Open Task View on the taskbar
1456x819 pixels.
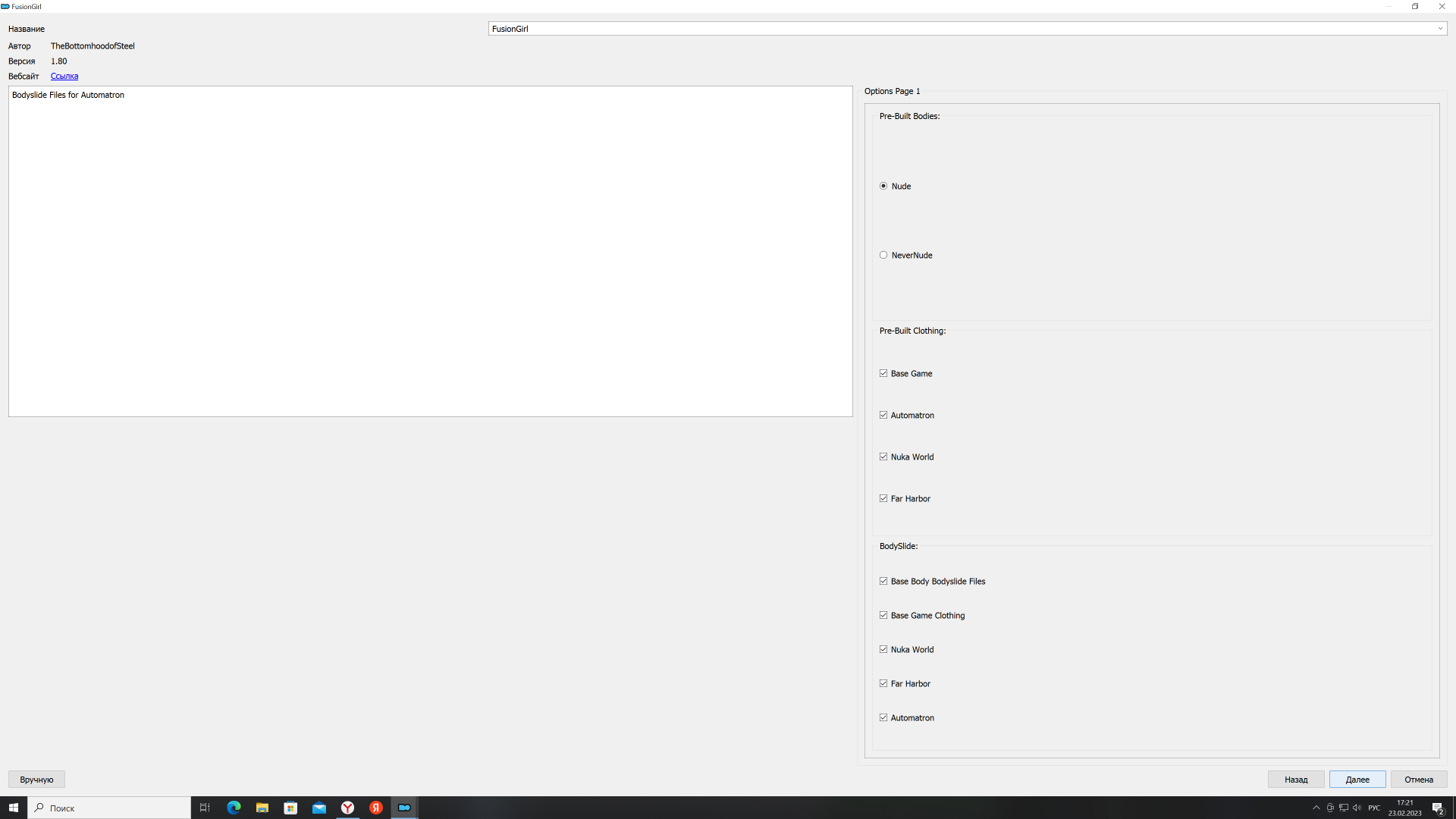[x=205, y=808]
